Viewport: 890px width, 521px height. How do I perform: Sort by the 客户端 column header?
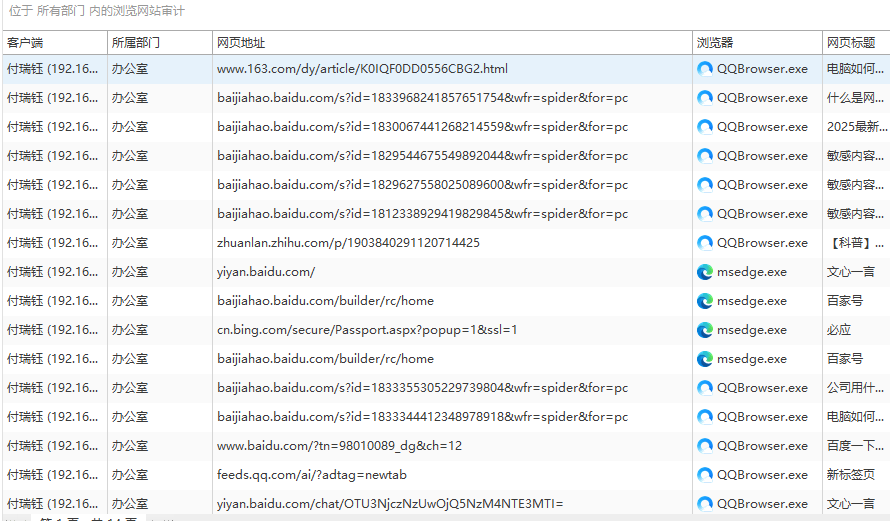tap(54, 43)
